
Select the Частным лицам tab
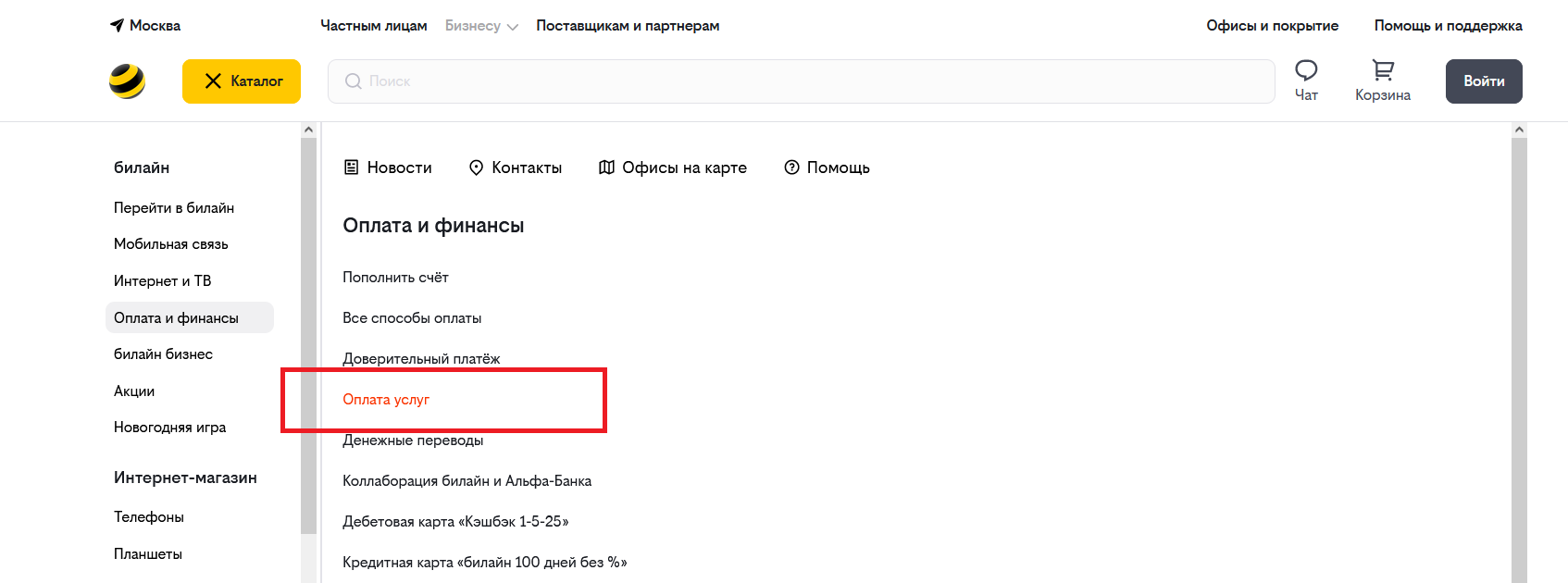[x=374, y=26]
